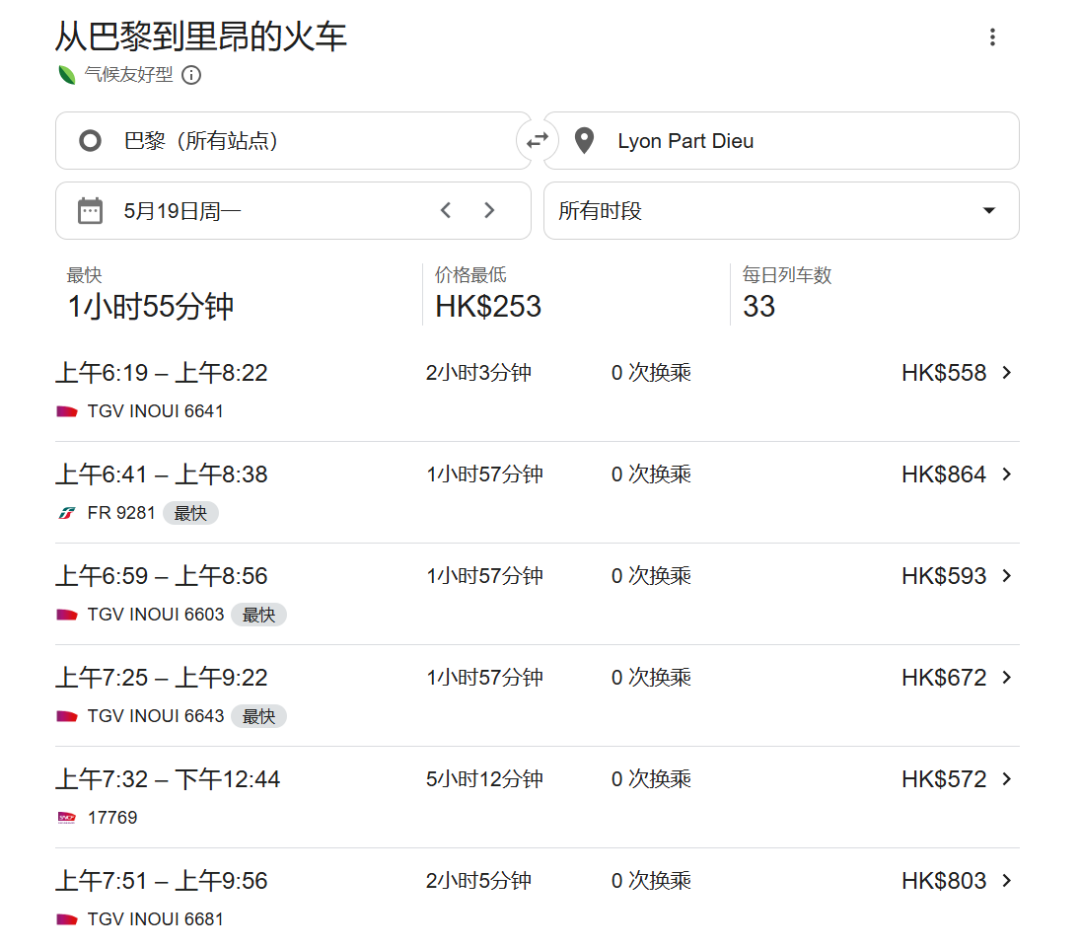This screenshot has height=948, width=1080.
Task: Expand the HK$593 TGV INOUI 6603 trip
Action: coord(1006,576)
